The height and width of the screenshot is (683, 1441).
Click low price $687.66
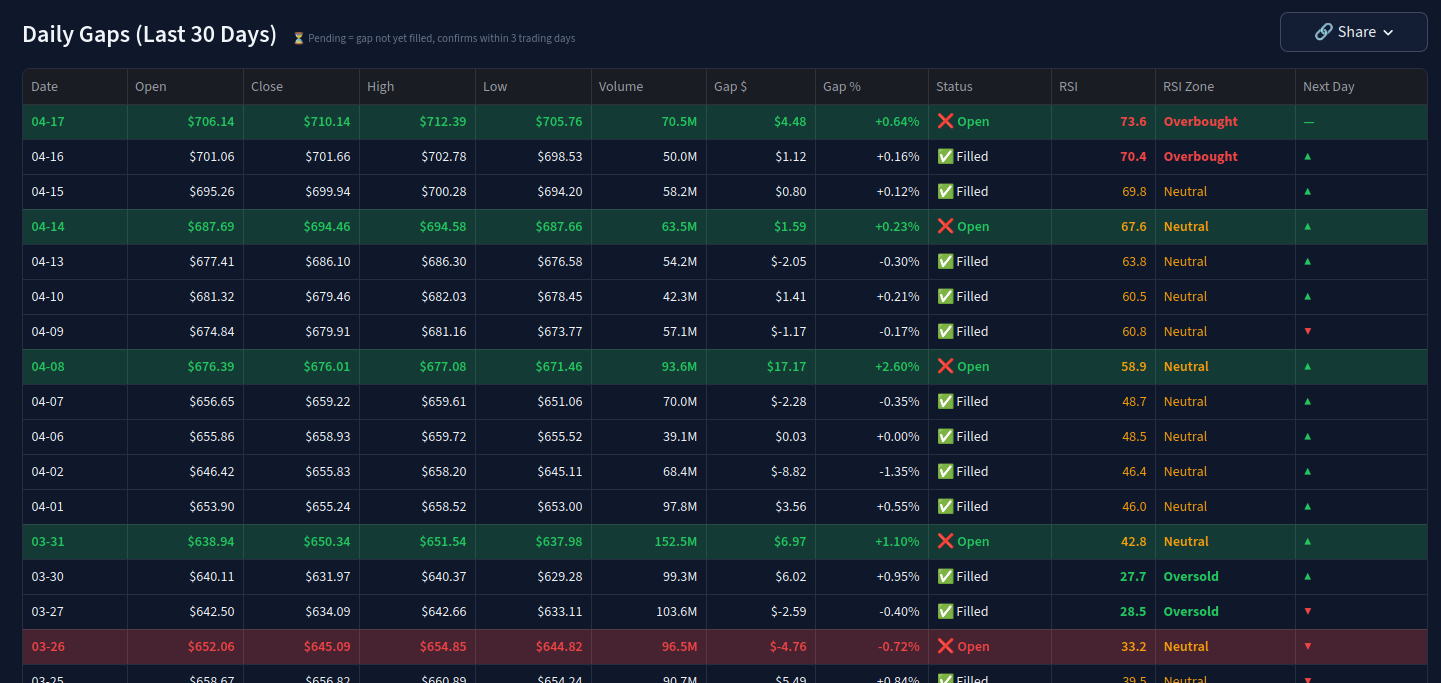point(559,226)
